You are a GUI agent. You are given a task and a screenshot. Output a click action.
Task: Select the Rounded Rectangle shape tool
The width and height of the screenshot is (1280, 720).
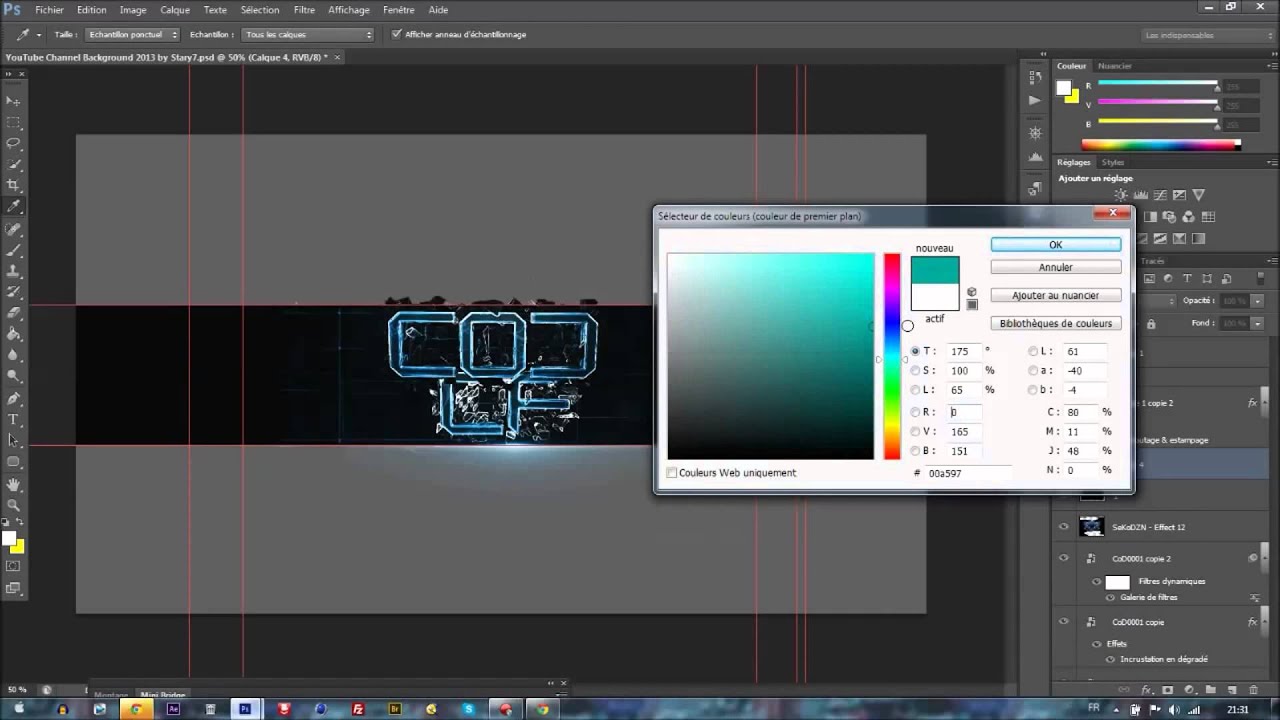click(14, 461)
